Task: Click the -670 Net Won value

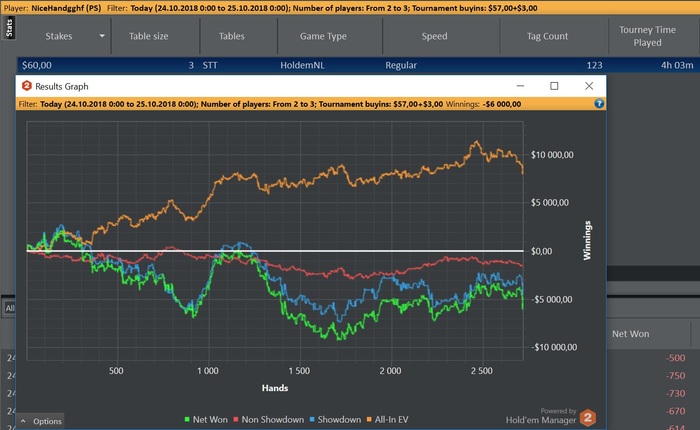Action: coord(675,411)
